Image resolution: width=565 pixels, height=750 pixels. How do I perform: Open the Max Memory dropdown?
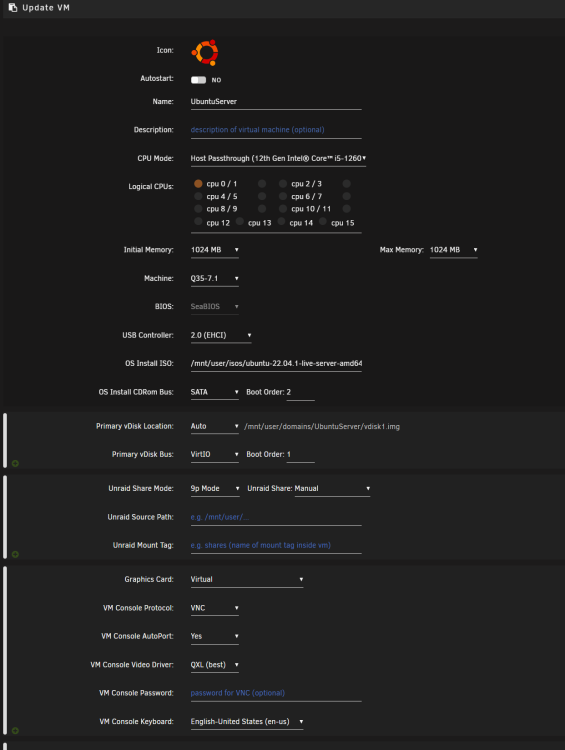point(454,250)
